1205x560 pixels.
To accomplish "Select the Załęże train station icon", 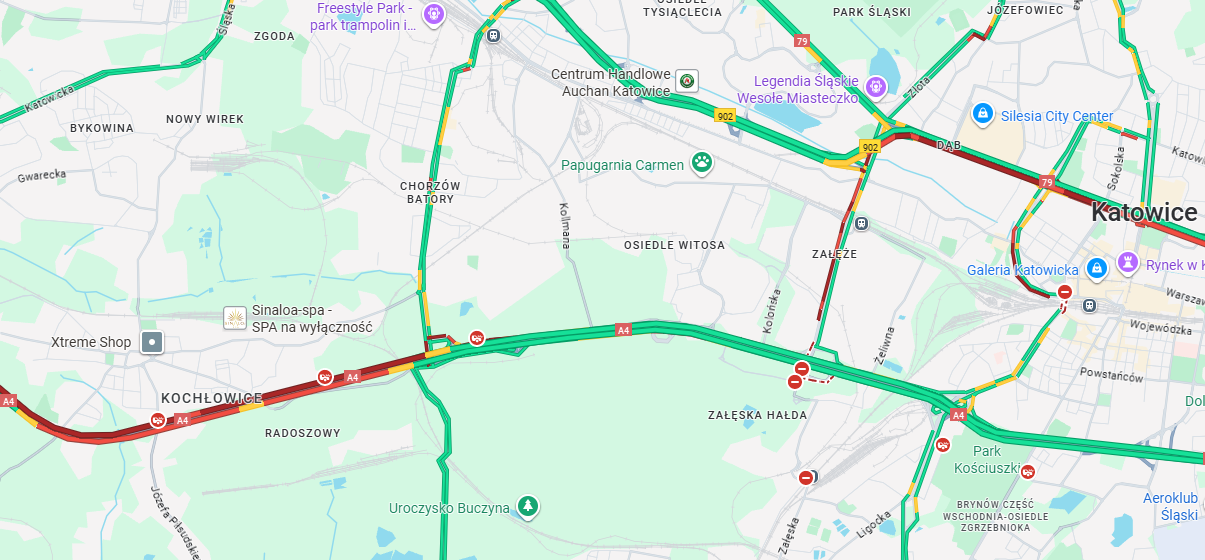I will 862,223.
